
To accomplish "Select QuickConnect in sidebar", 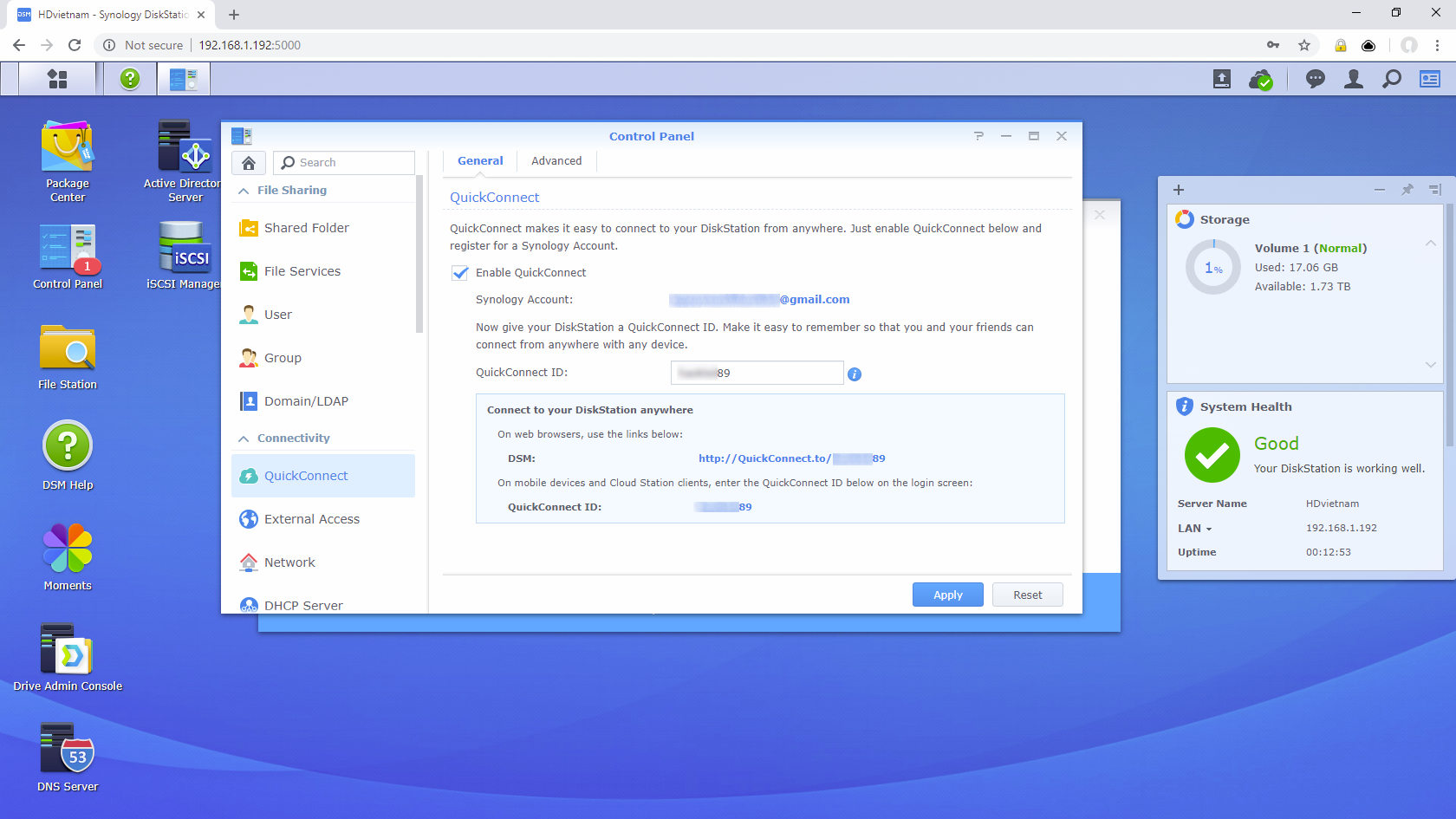I will pyautogui.click(x=323, y=476).
